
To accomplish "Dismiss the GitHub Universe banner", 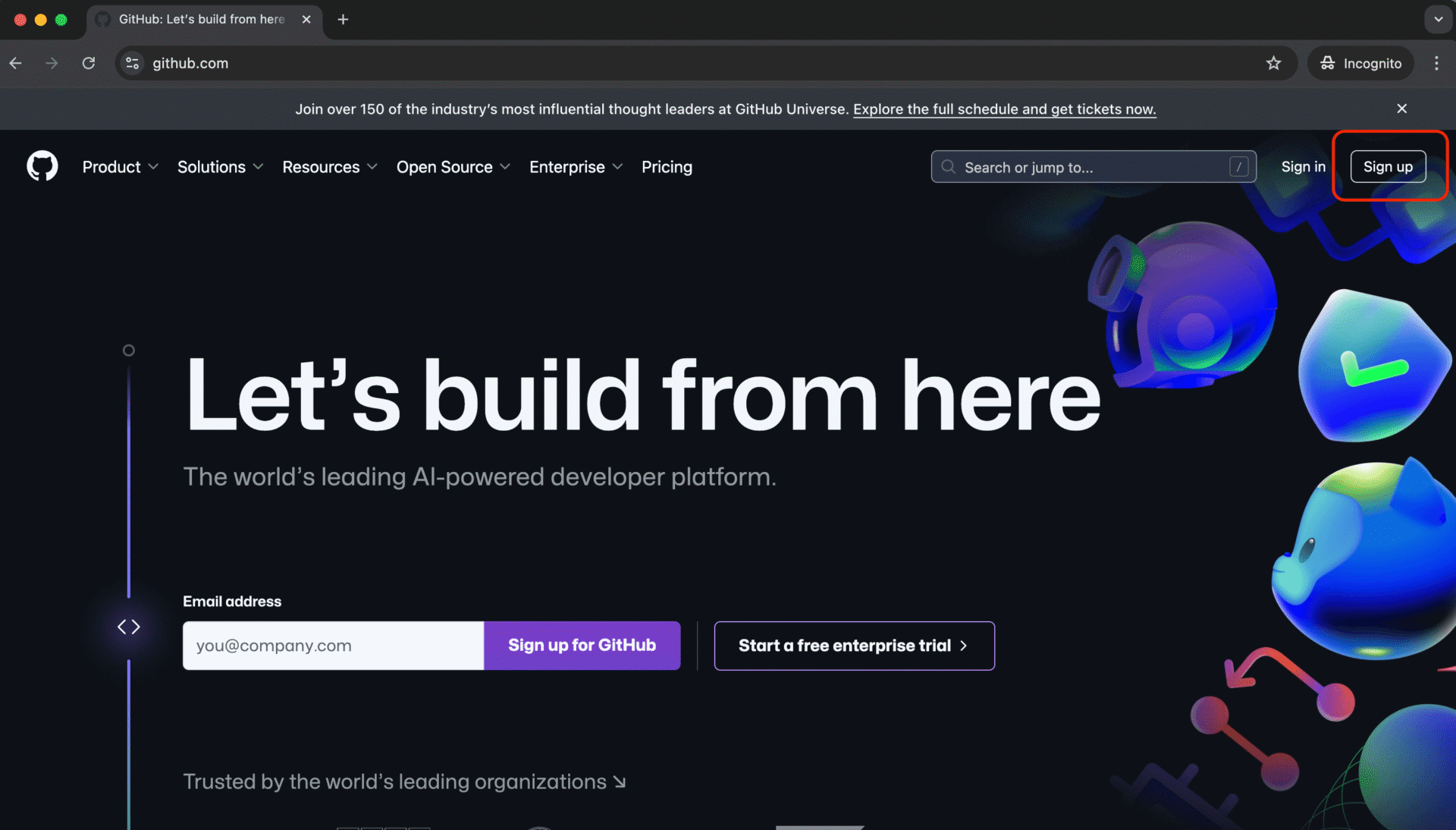I will tap(1402, 108).
